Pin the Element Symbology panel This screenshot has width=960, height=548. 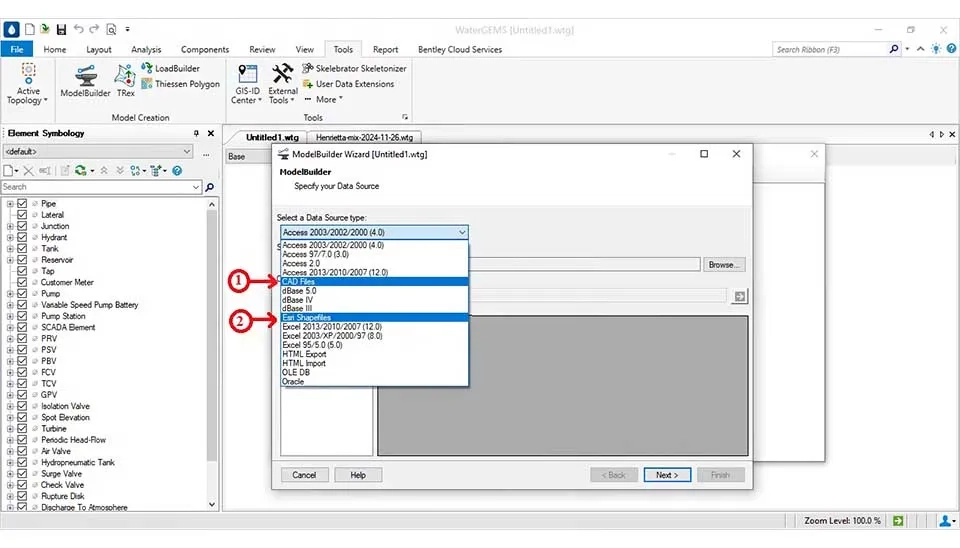click(196, 133)
